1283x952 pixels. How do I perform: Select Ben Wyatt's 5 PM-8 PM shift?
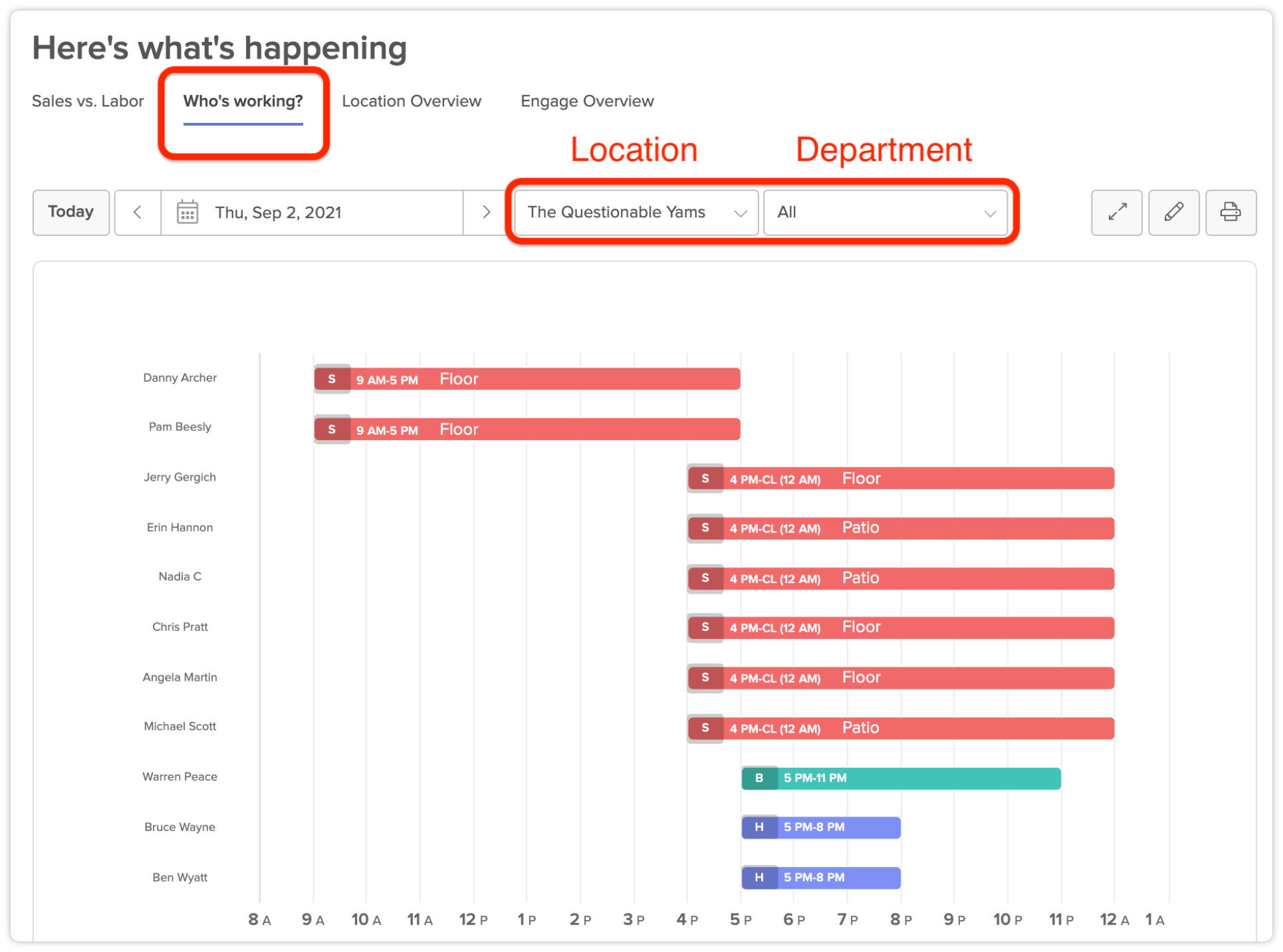coord(821,878)
